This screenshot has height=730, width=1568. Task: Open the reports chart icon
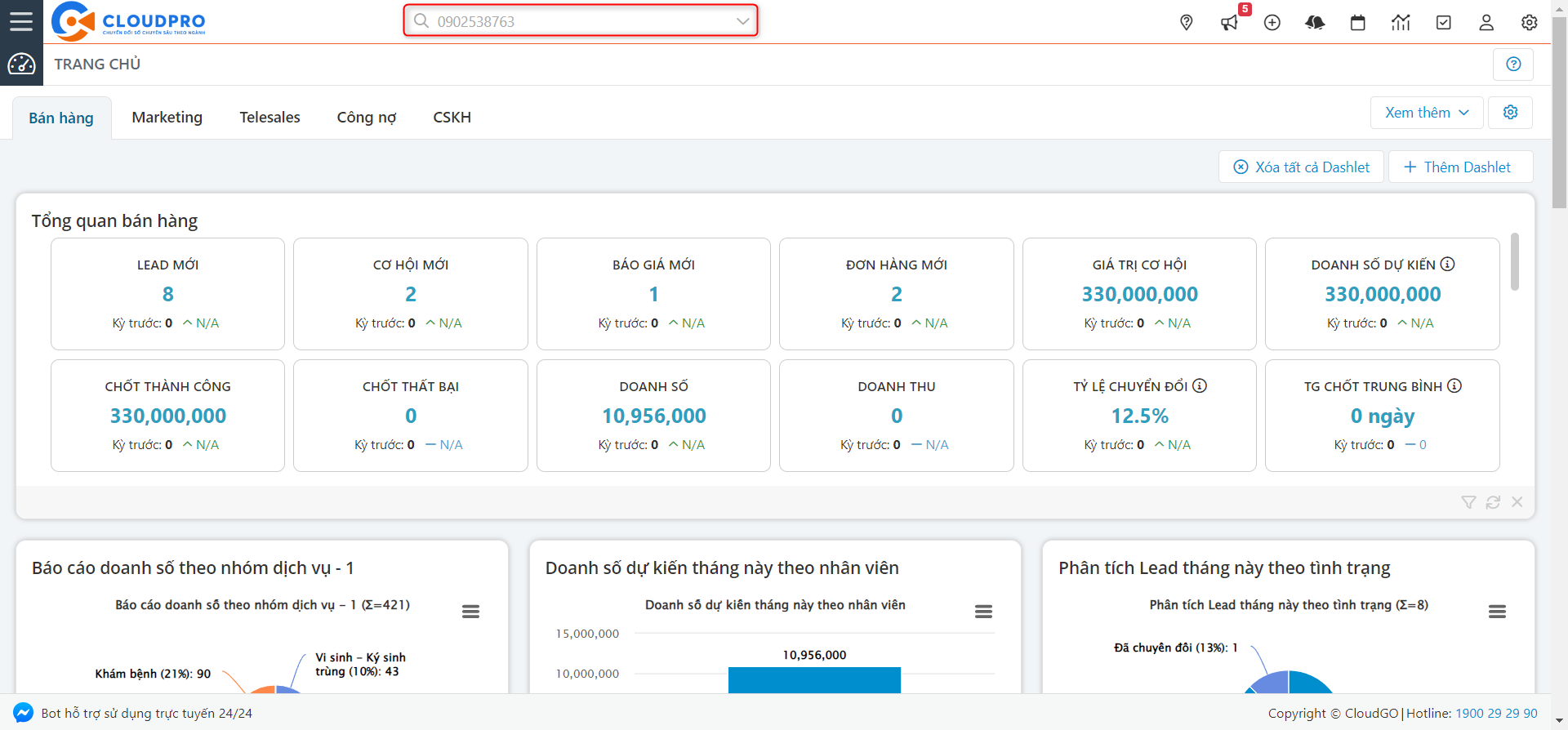(1401, 22)
